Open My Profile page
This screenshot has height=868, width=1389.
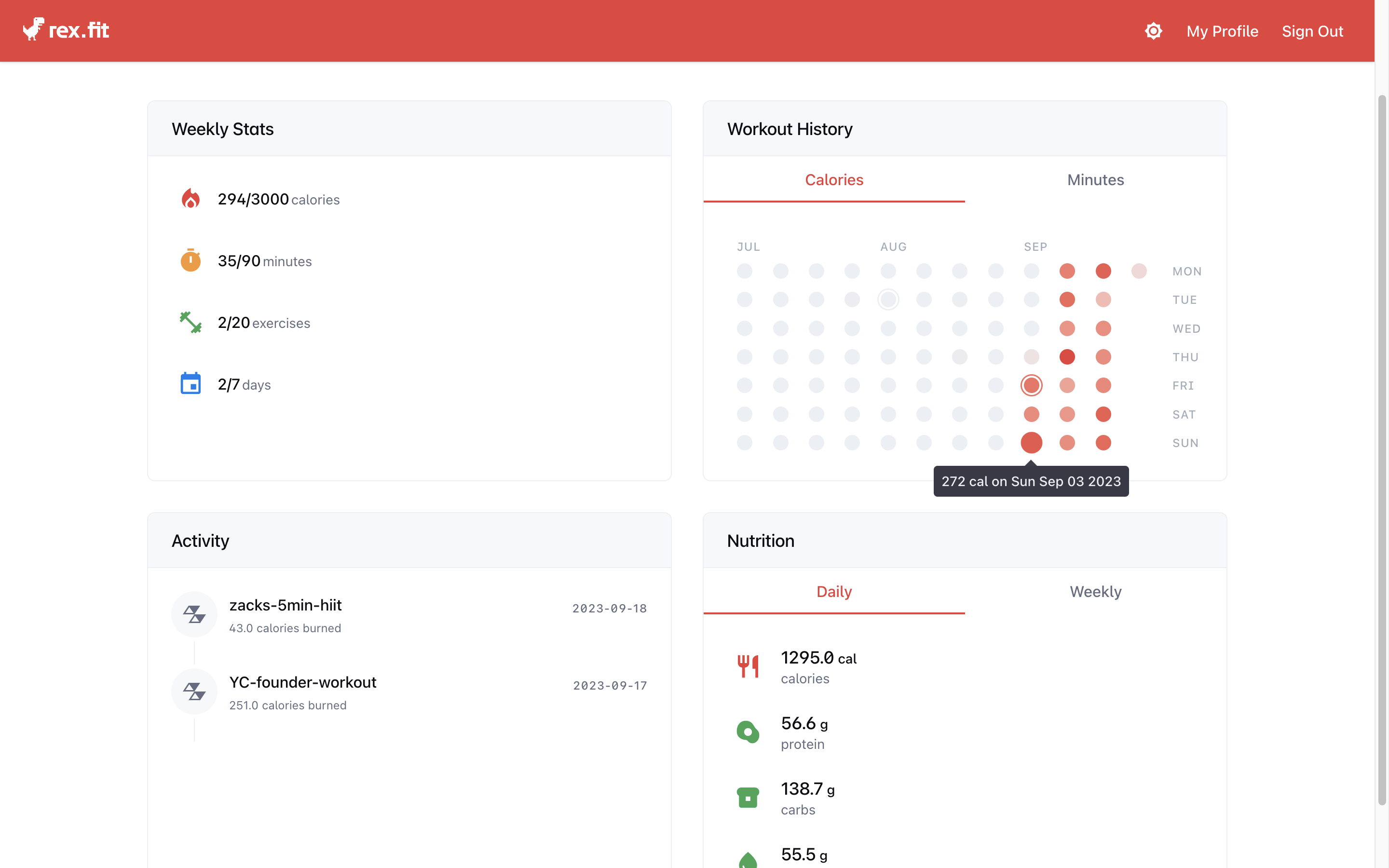pyautogui.click(x=1222, y=31)
